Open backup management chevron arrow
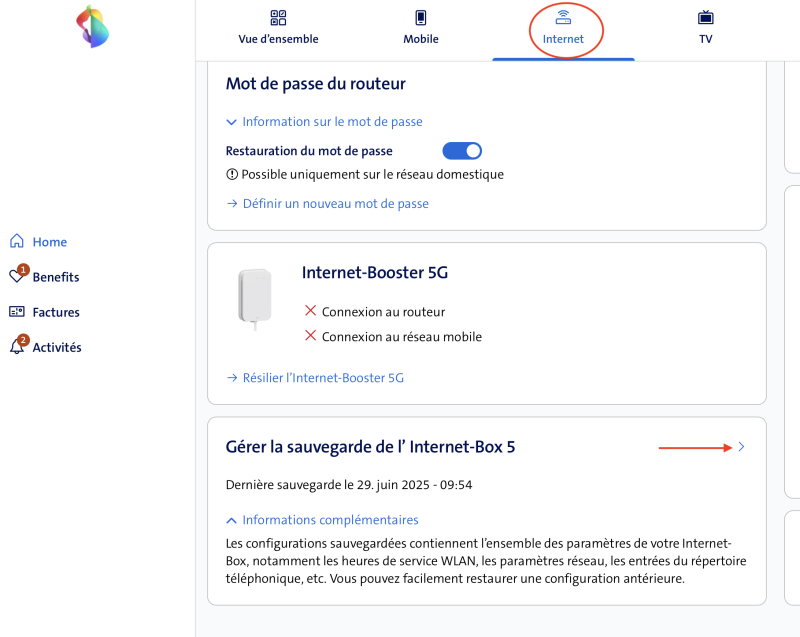The image size is (800, 637). pyautogui.click(x=741, y=447)
